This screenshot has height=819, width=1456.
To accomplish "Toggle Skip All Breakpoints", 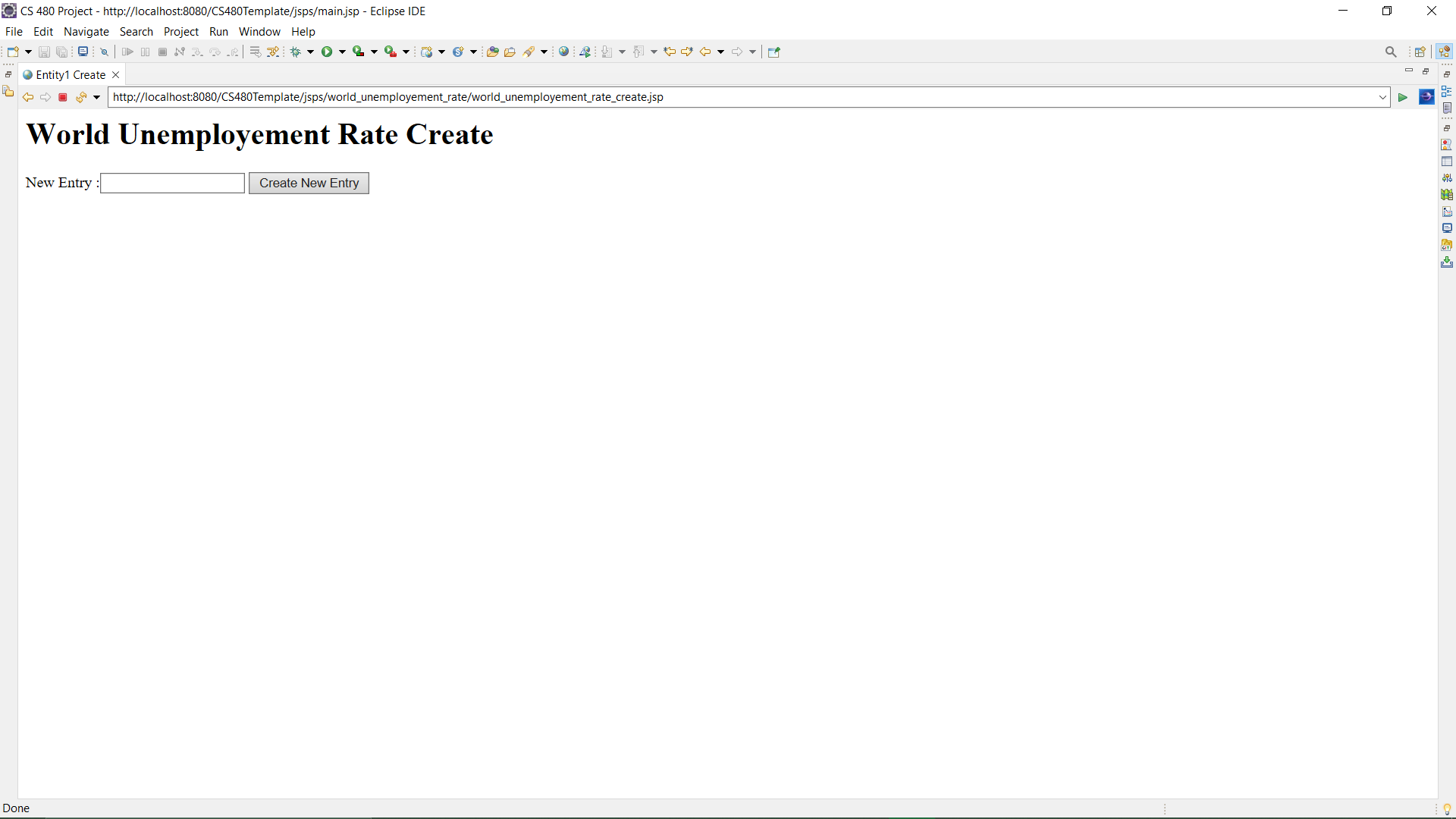I will coord(104,52).
